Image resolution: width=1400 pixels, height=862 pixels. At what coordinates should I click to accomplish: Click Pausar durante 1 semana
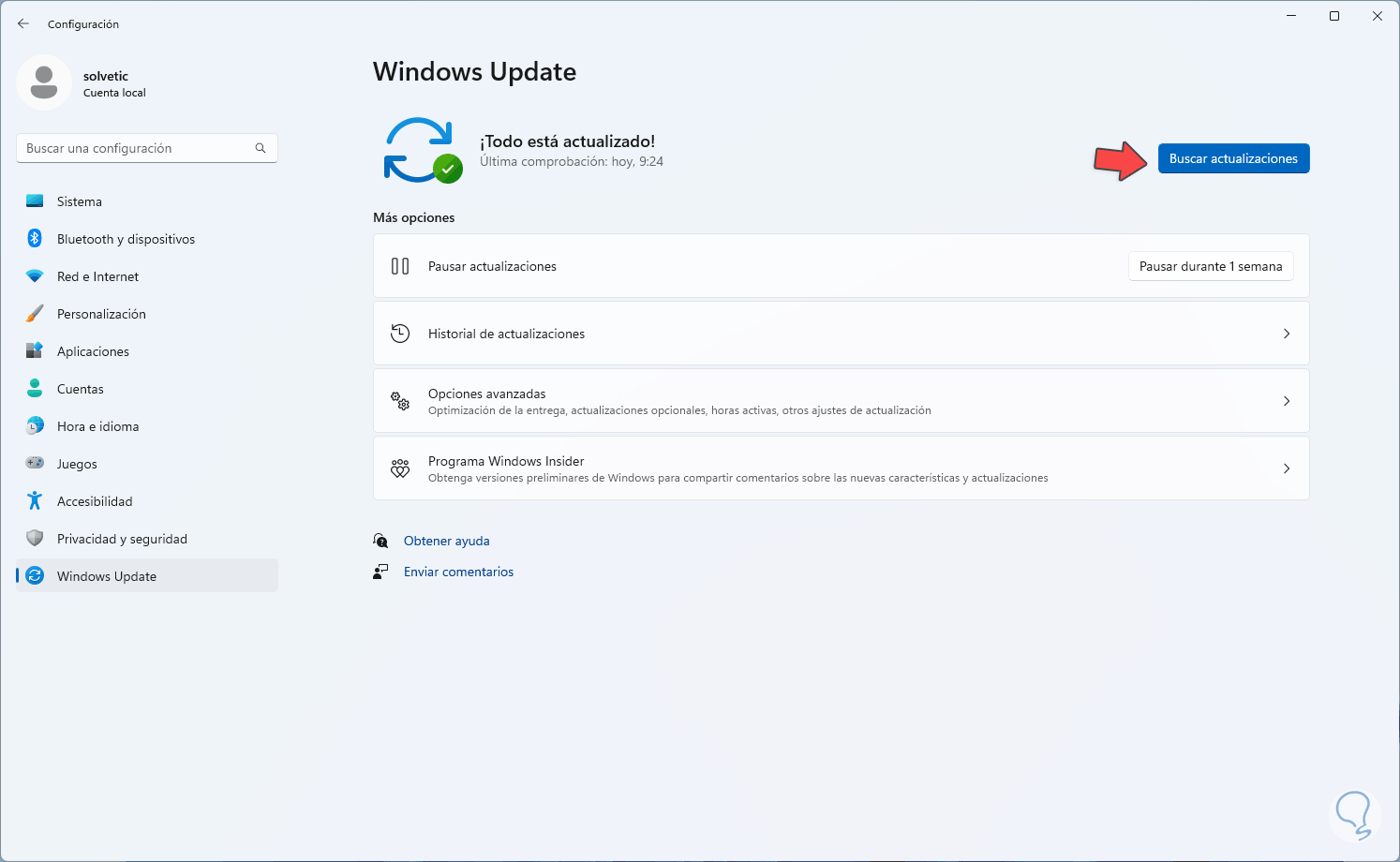pos(1211,266)
